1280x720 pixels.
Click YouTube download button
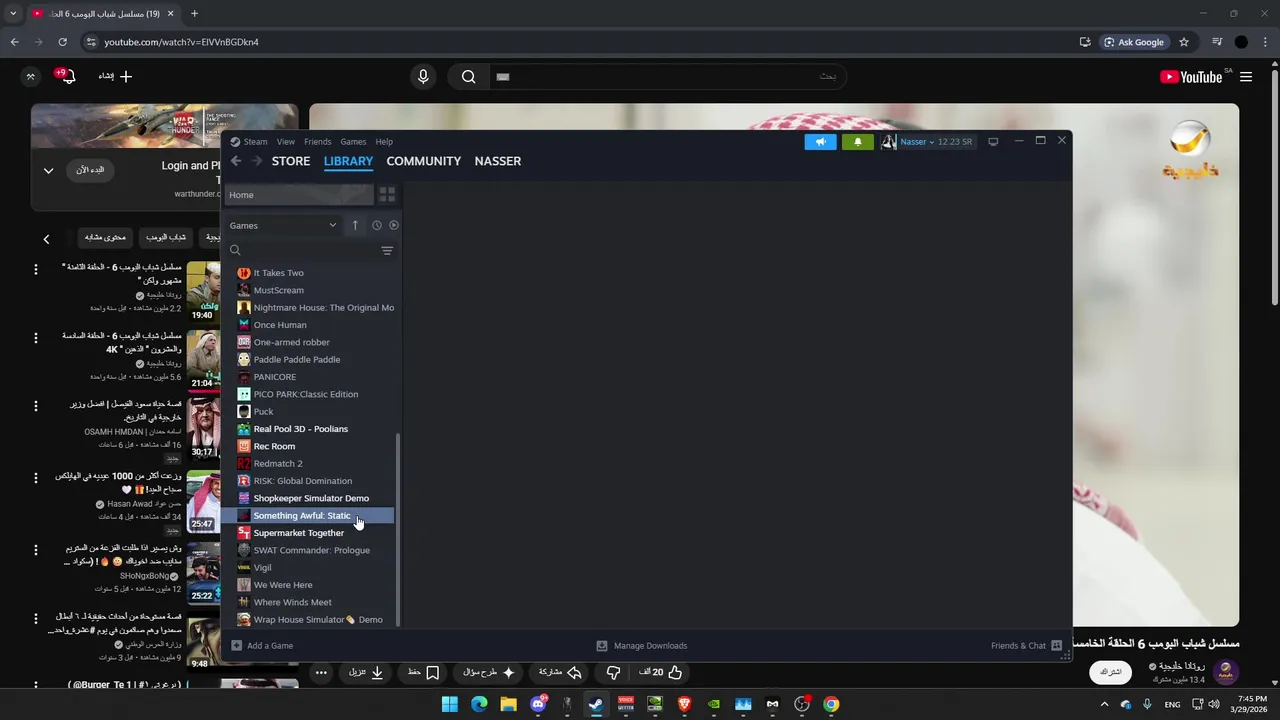coord(366,673)
